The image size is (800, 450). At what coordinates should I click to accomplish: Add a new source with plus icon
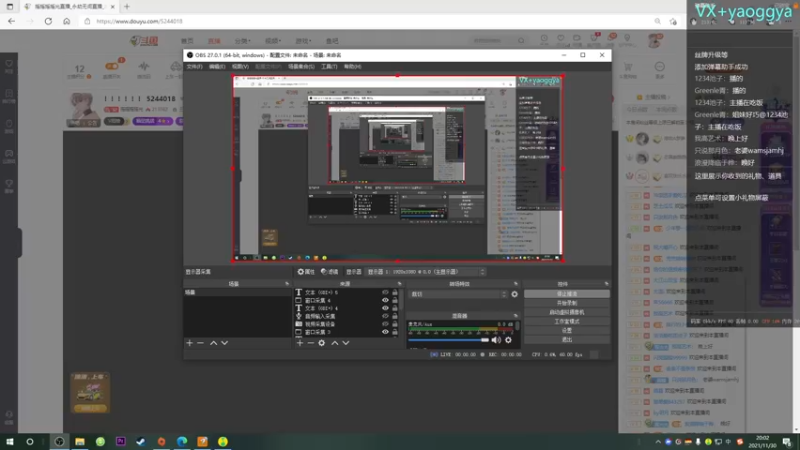[299, 343]
